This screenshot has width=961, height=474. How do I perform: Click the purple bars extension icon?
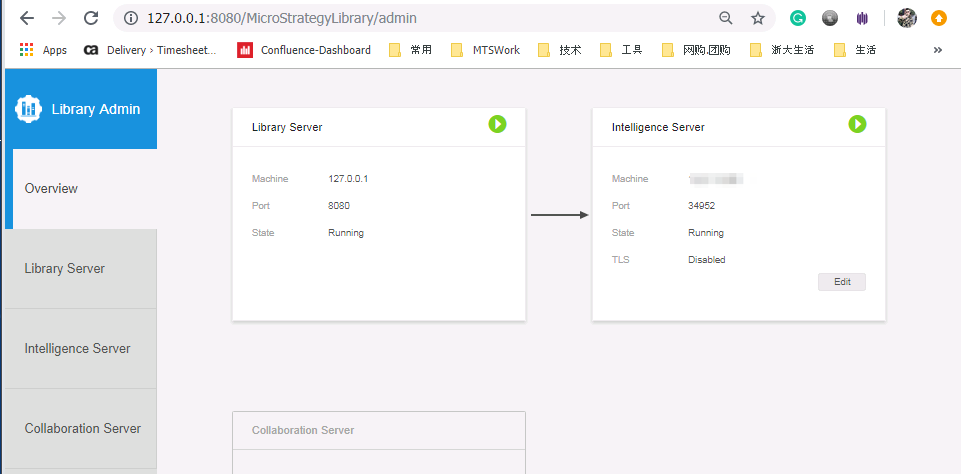coord(862,18)
